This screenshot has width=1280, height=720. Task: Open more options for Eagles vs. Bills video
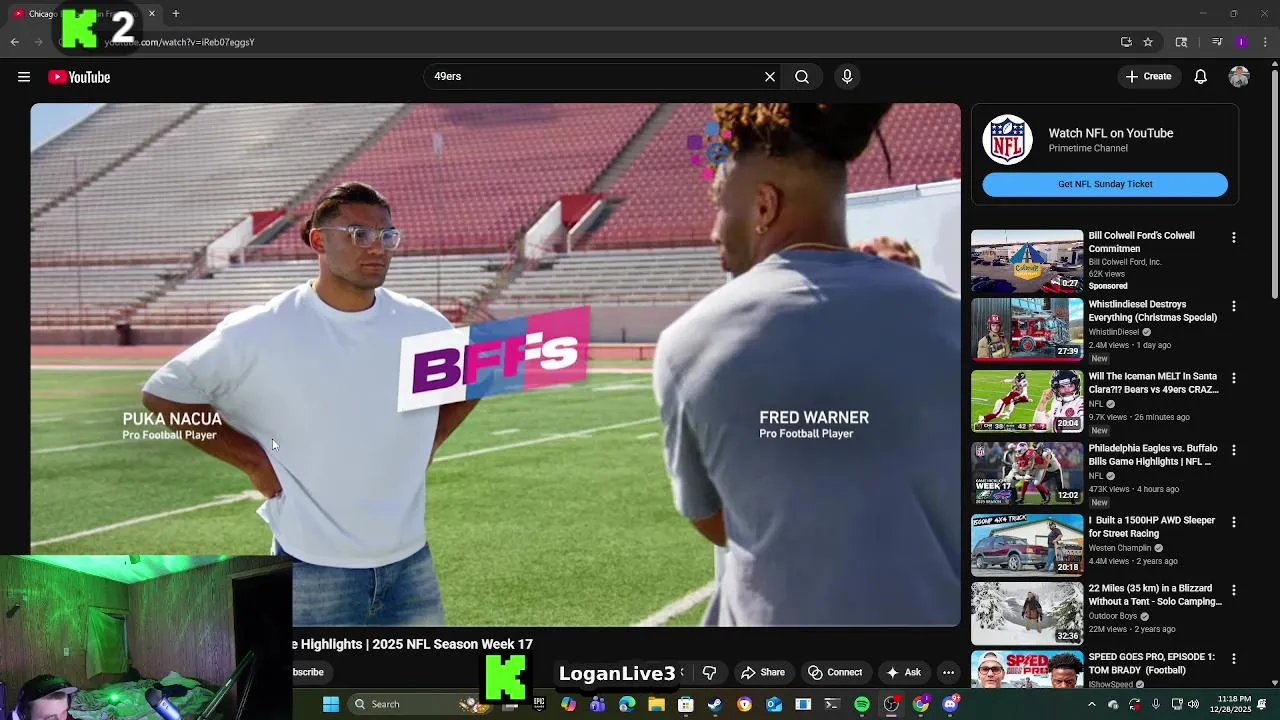point(1234,450)
